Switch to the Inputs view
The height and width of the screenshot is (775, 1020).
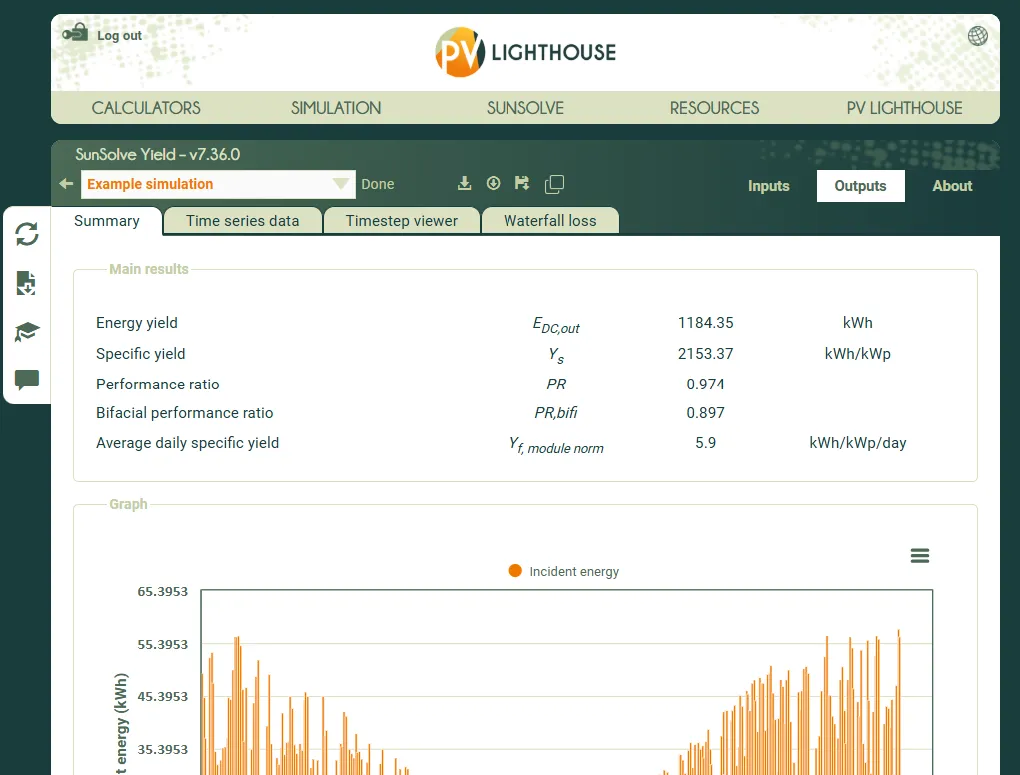tap(768, 186)
